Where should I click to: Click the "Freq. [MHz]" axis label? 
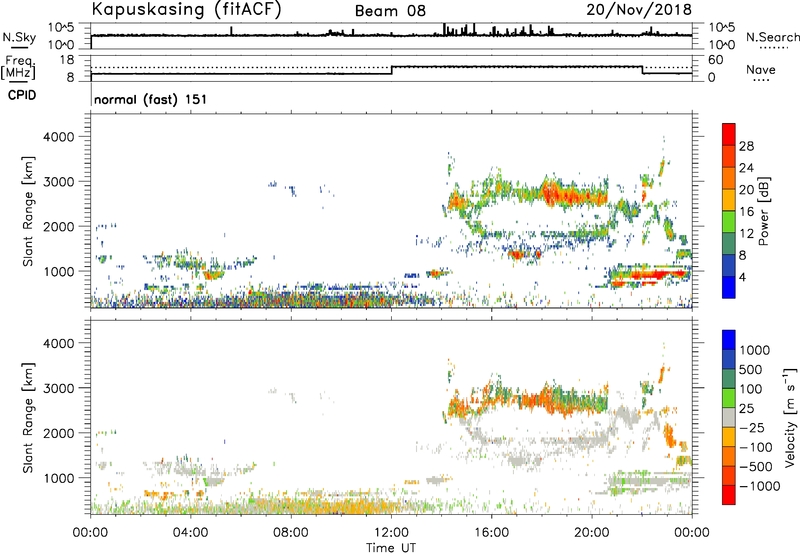pyautogui.click(x=19, y=67)
